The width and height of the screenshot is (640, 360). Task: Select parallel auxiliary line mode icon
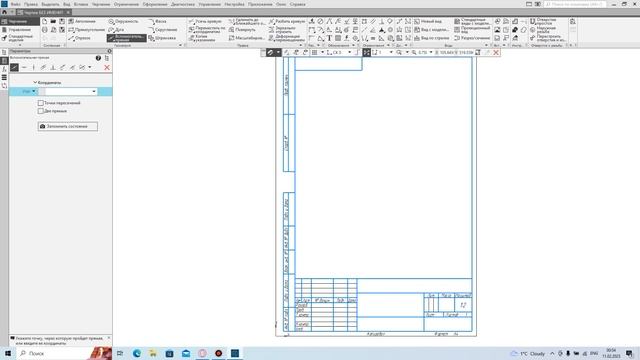point(43,67)
